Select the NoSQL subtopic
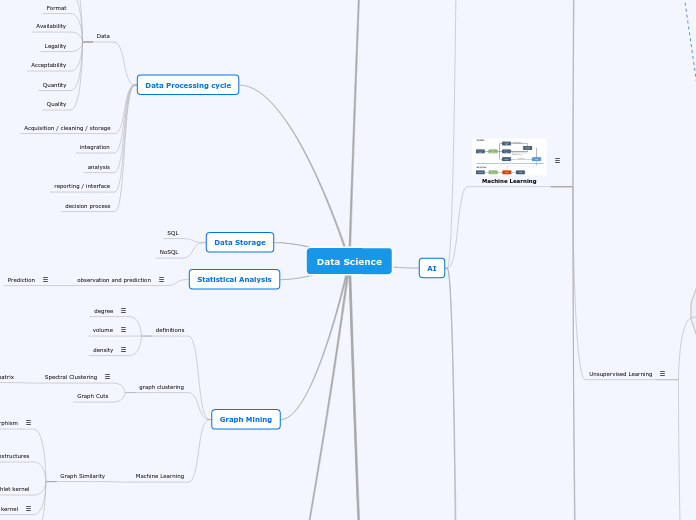The height and width of the screenshot is (520, 696). click(x=169, y=252)
